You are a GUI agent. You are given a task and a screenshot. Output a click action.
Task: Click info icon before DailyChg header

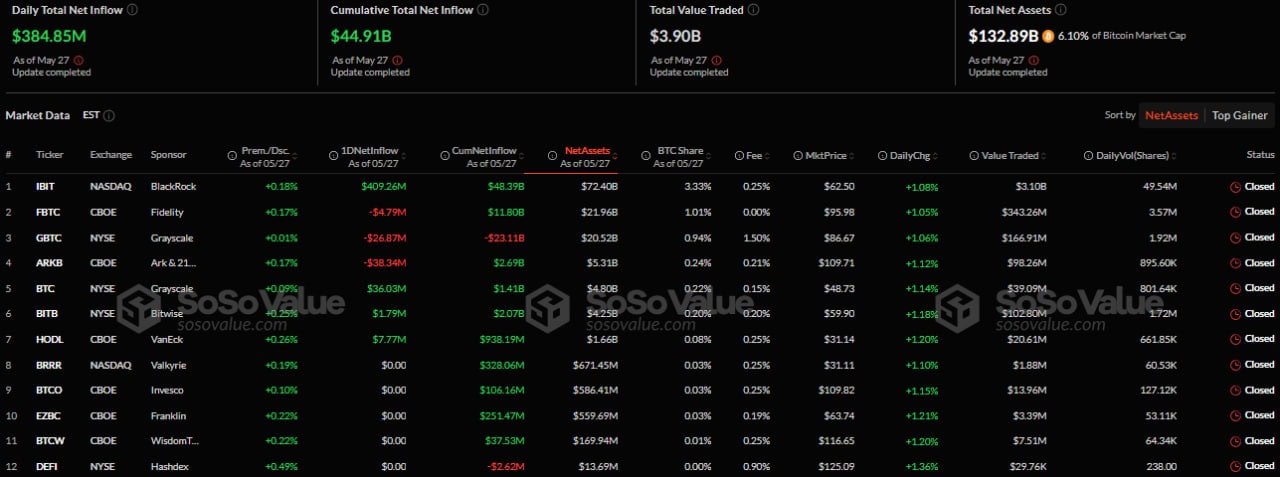coord(882,156)
